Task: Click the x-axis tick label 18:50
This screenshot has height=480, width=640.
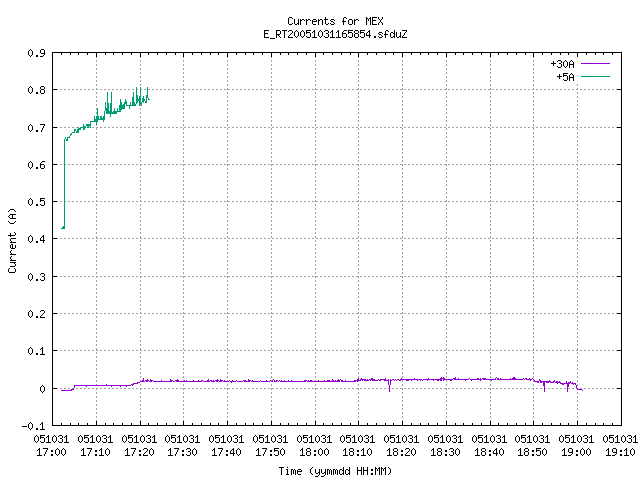Action: point(532,452)
